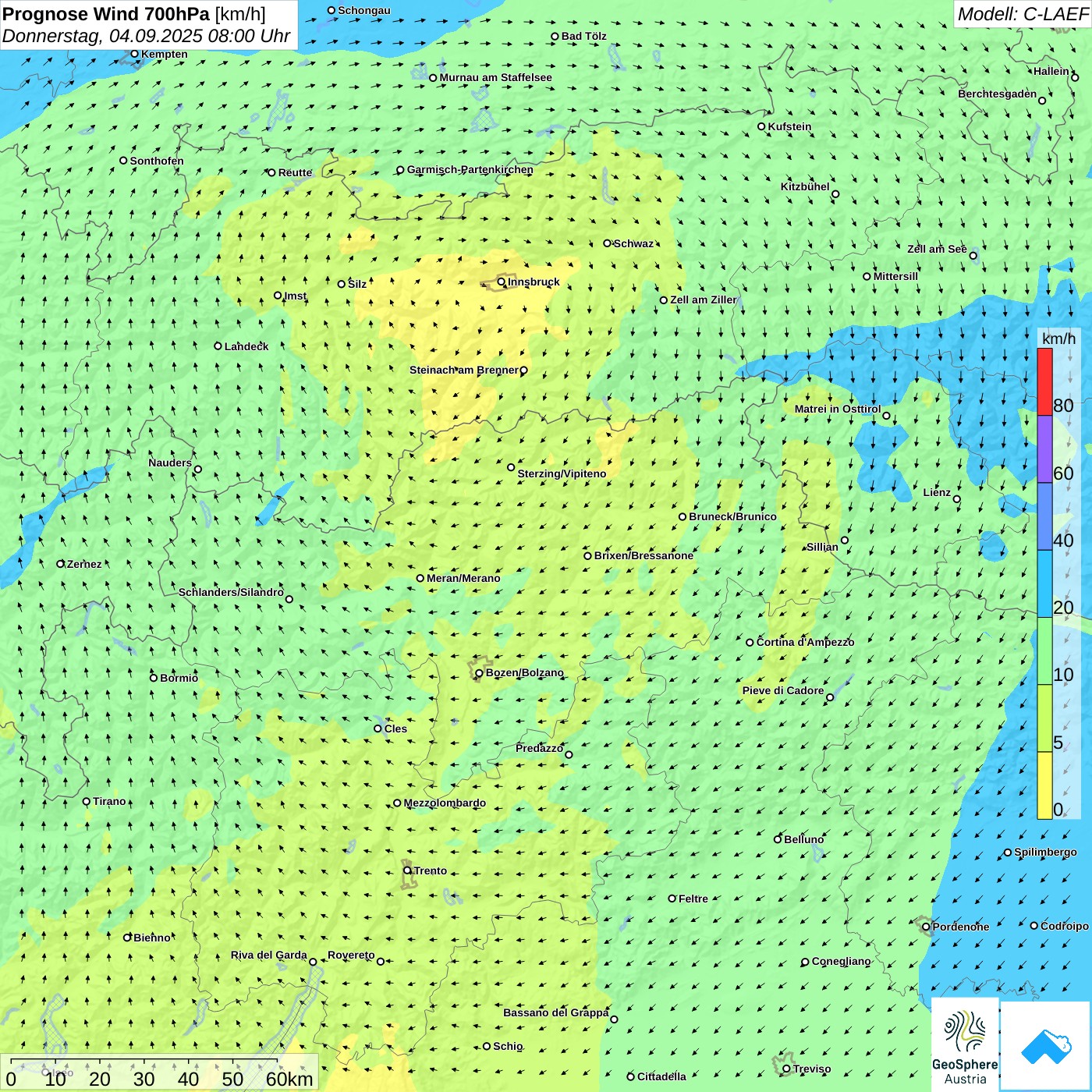
Task: Click the Hallein location marker
Action: (1074, 77)
